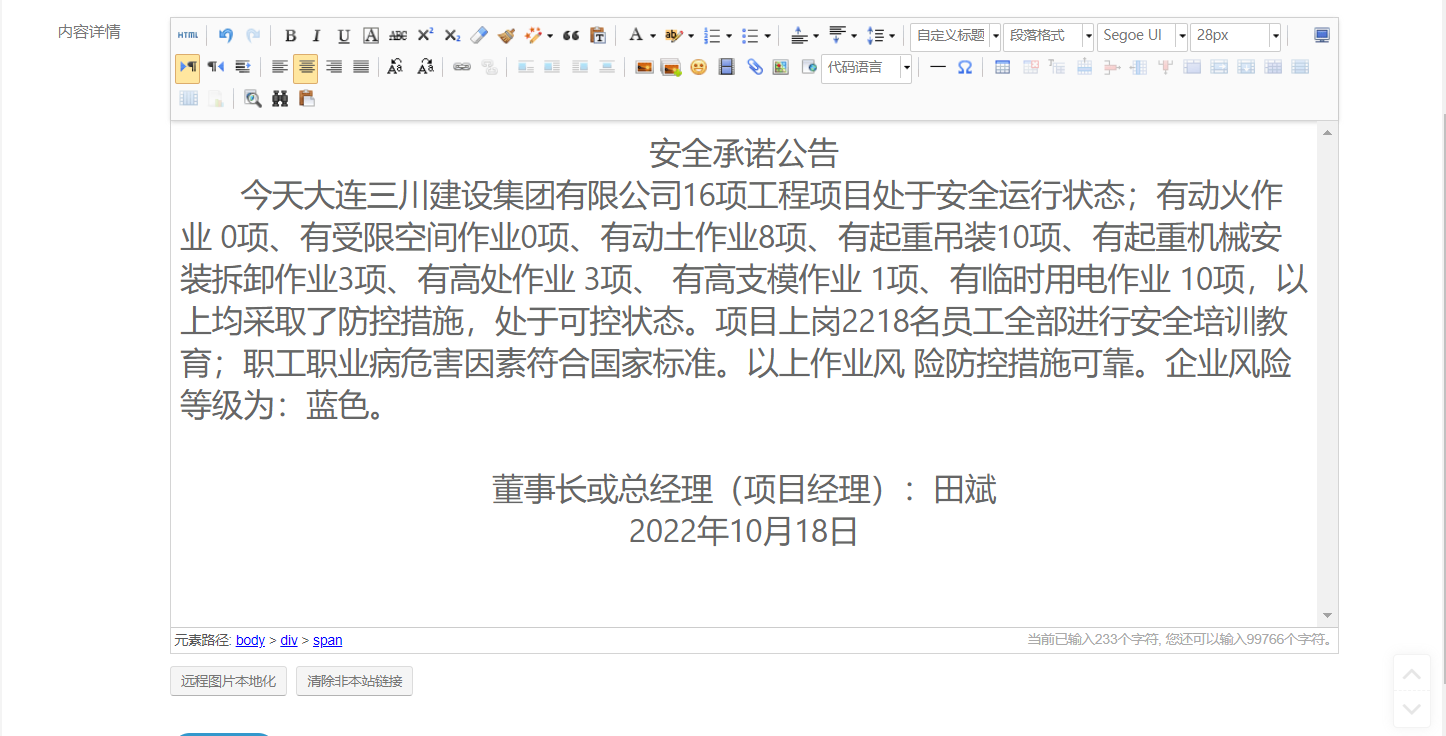Open the line height dropdown
The height and width of the screenshot is (736, 1446).
(892, 36)
